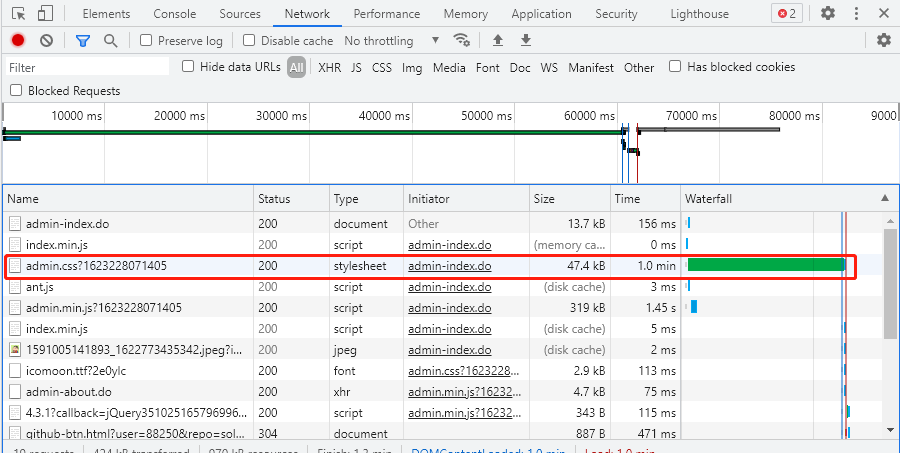Click the inspect element picker icon
The image size is (900, 453).
click(18, 14)
